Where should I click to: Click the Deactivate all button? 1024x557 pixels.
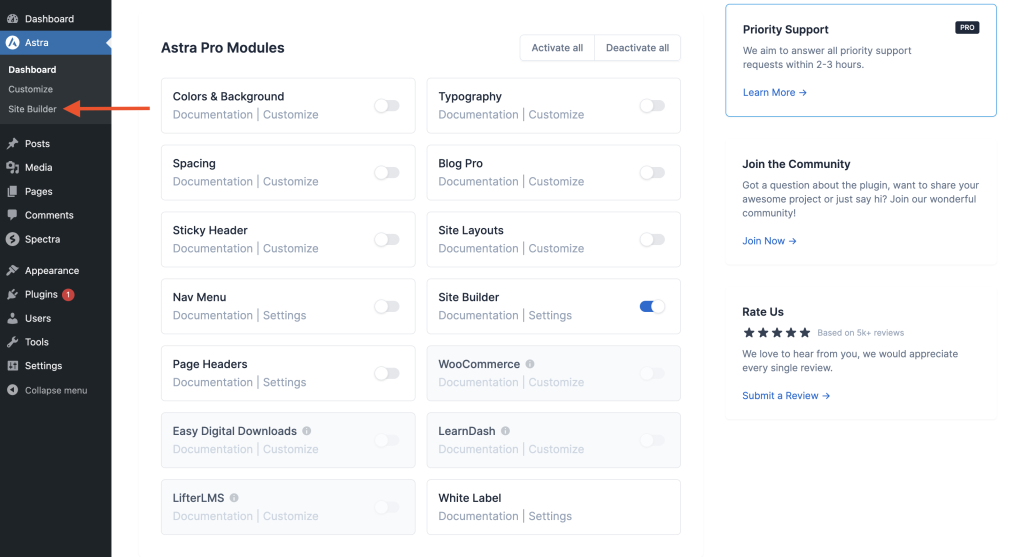click(x=637, y=48)
